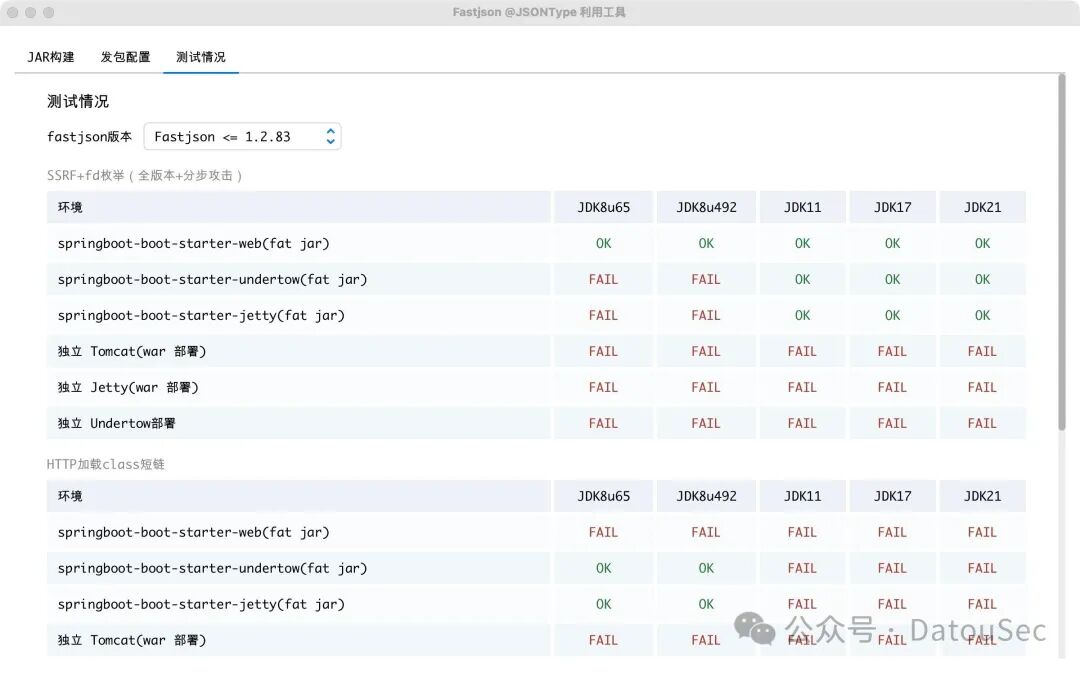Click OK for starter-jetty JDK17 in SSRF table

click(892, 315)
